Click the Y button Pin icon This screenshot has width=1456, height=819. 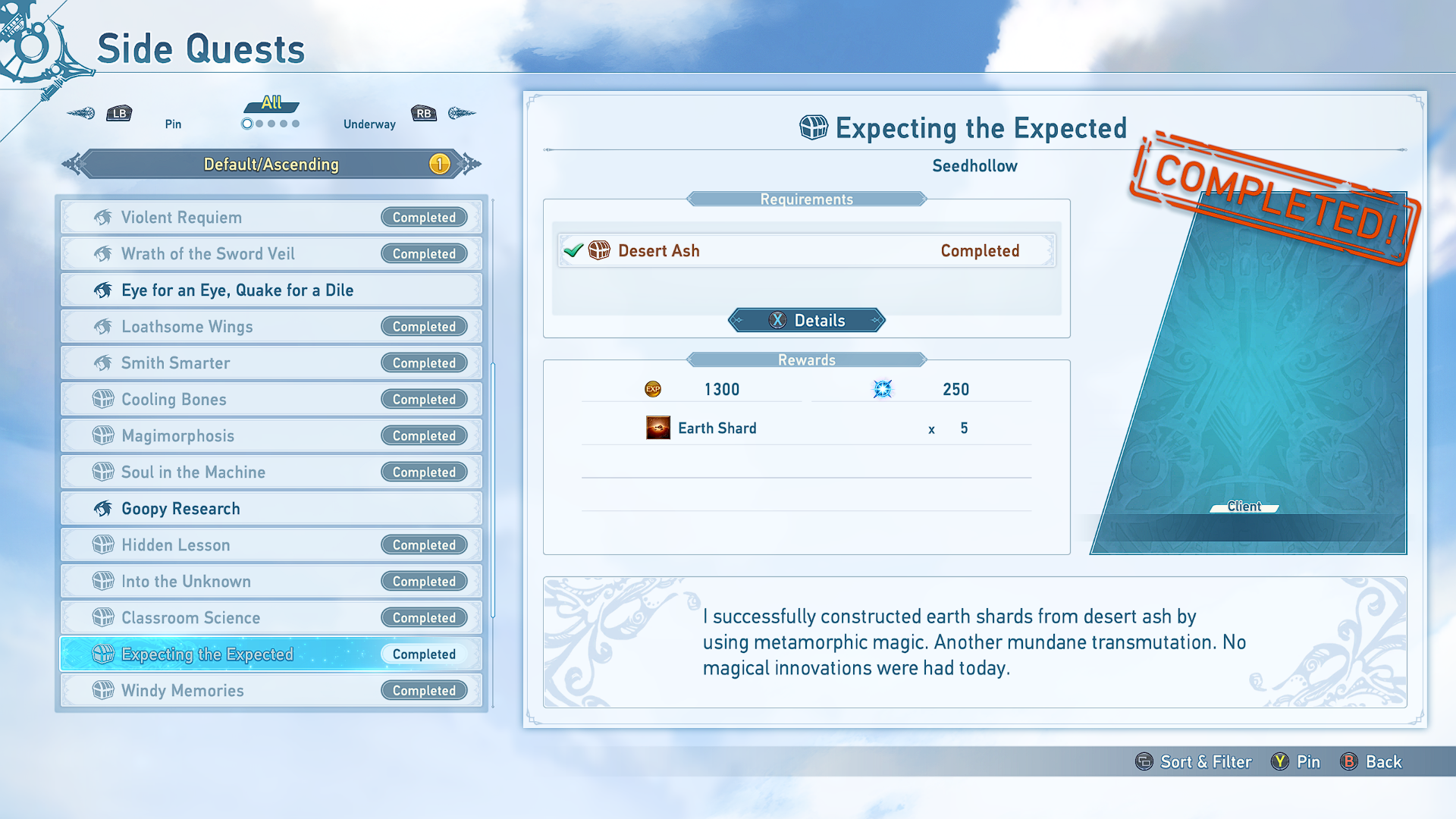pyautogui.click(x=1280, y=761)
